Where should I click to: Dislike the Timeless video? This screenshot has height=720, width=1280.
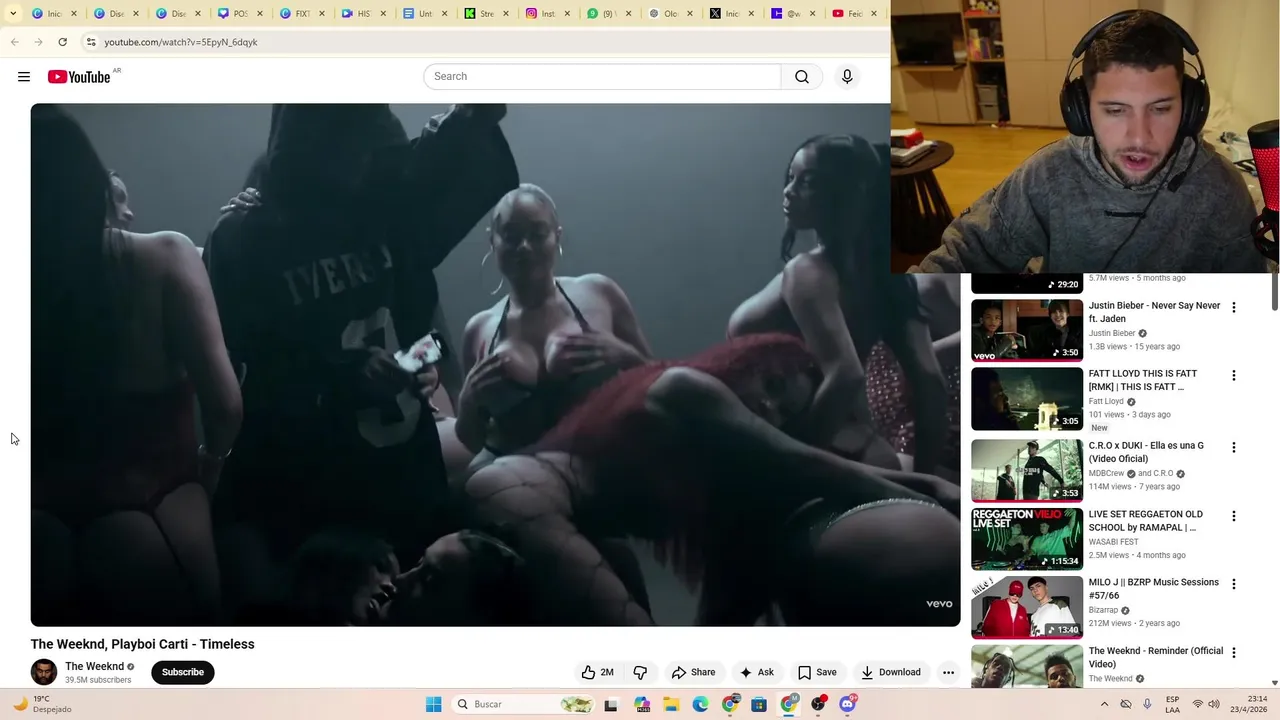640,672
